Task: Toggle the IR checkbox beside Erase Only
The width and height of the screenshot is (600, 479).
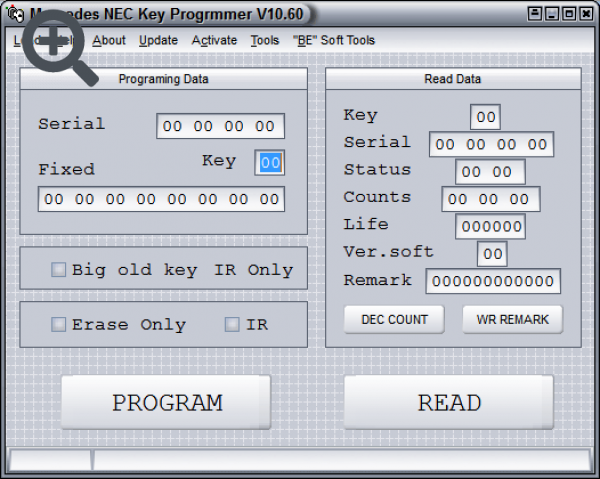Action: 232,324
